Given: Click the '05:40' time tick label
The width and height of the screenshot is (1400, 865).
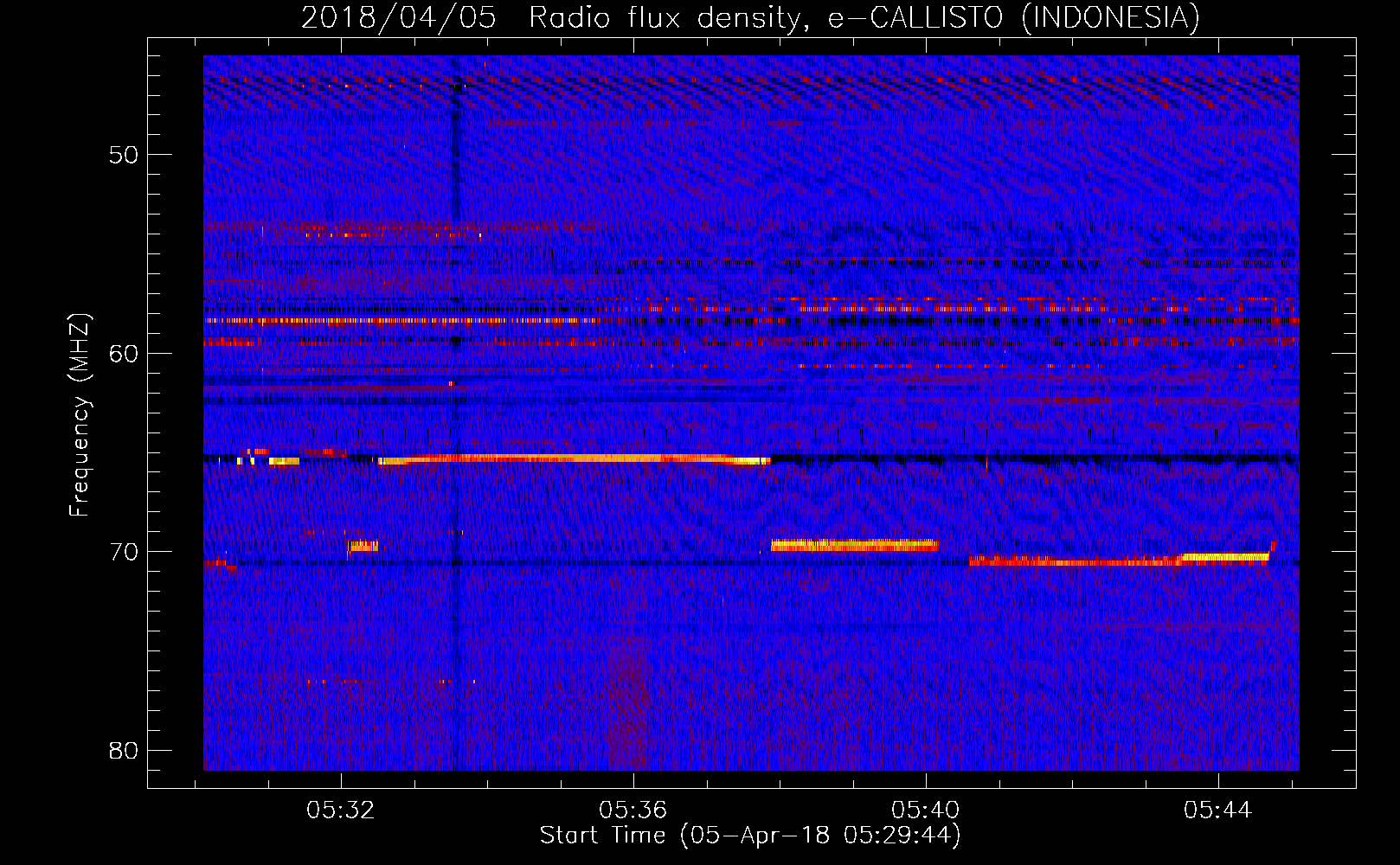Looking at the screenshot, I should click(x=926, y=811).
